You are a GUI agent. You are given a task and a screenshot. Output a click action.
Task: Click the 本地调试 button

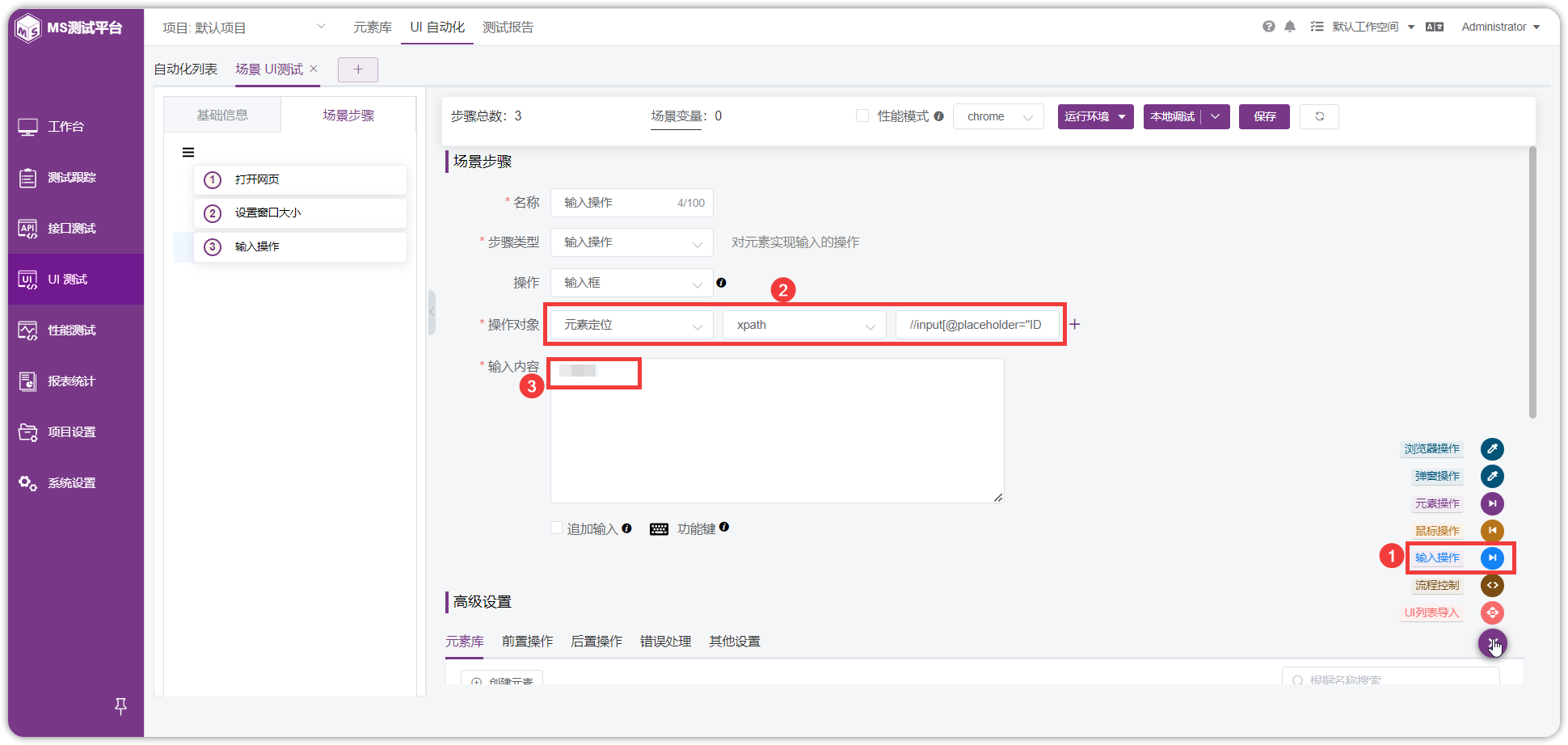(1173, 116)
